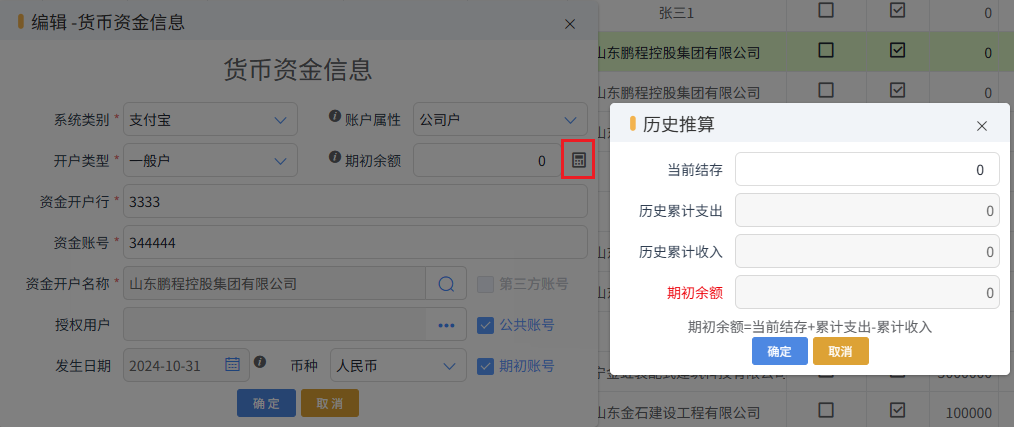Toggle the 期初账号 checkbox

[485, 366]
